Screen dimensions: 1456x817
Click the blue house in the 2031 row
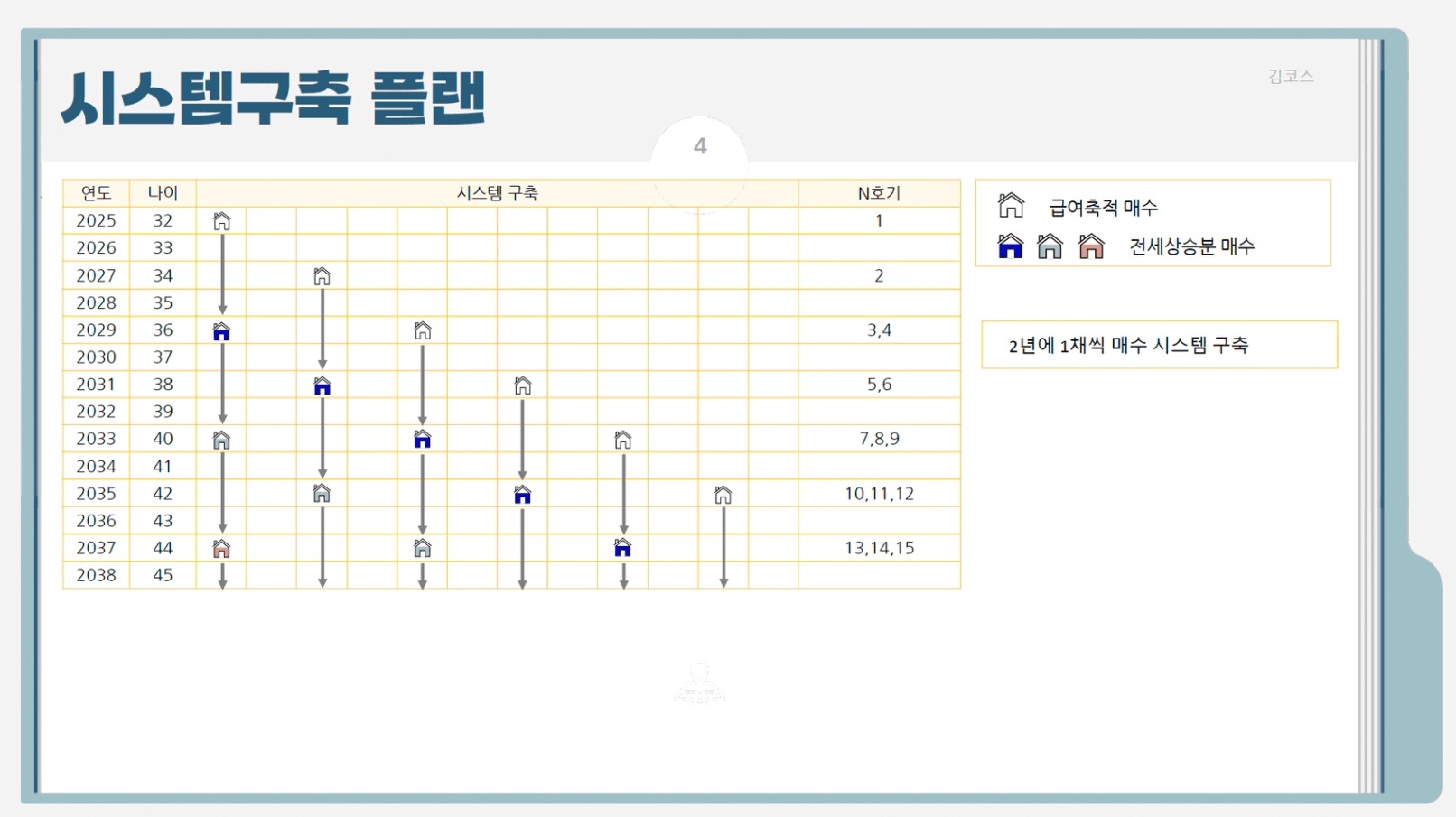pyautogui.click(x=322, y=386)
